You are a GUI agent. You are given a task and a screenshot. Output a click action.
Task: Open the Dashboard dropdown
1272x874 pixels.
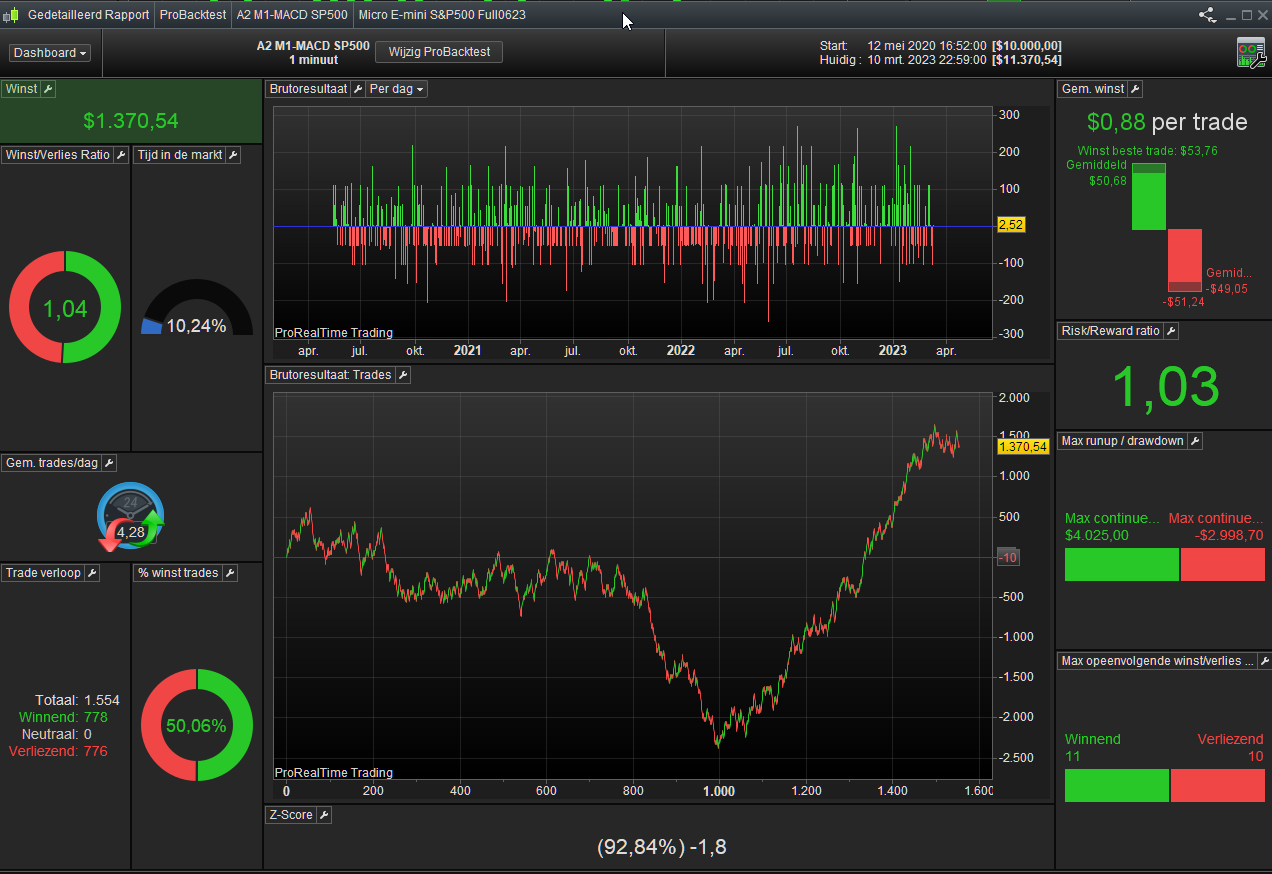pyautogui.click(x=50, y=53)
